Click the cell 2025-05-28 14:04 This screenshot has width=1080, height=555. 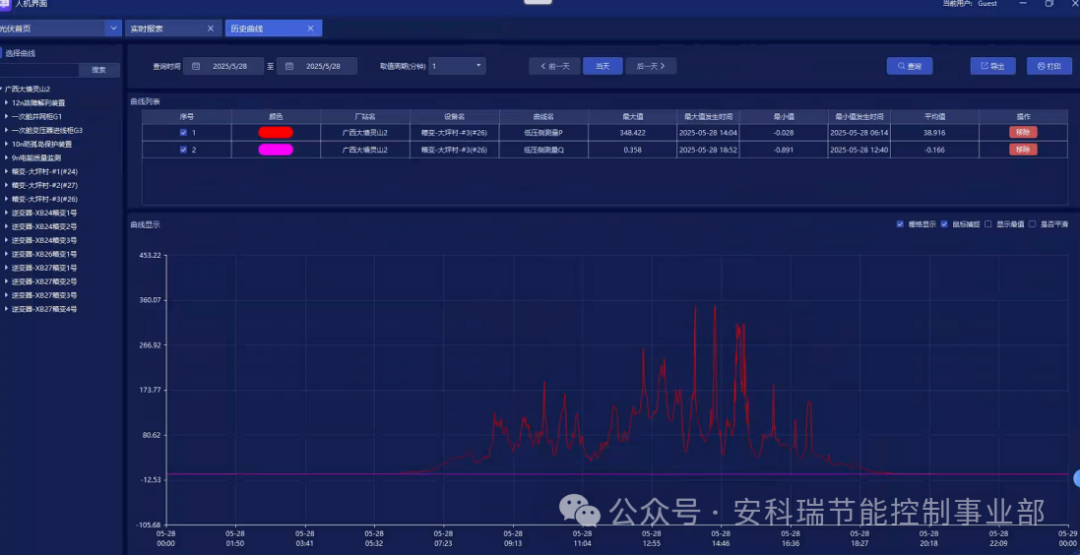(x=708, y=132)
